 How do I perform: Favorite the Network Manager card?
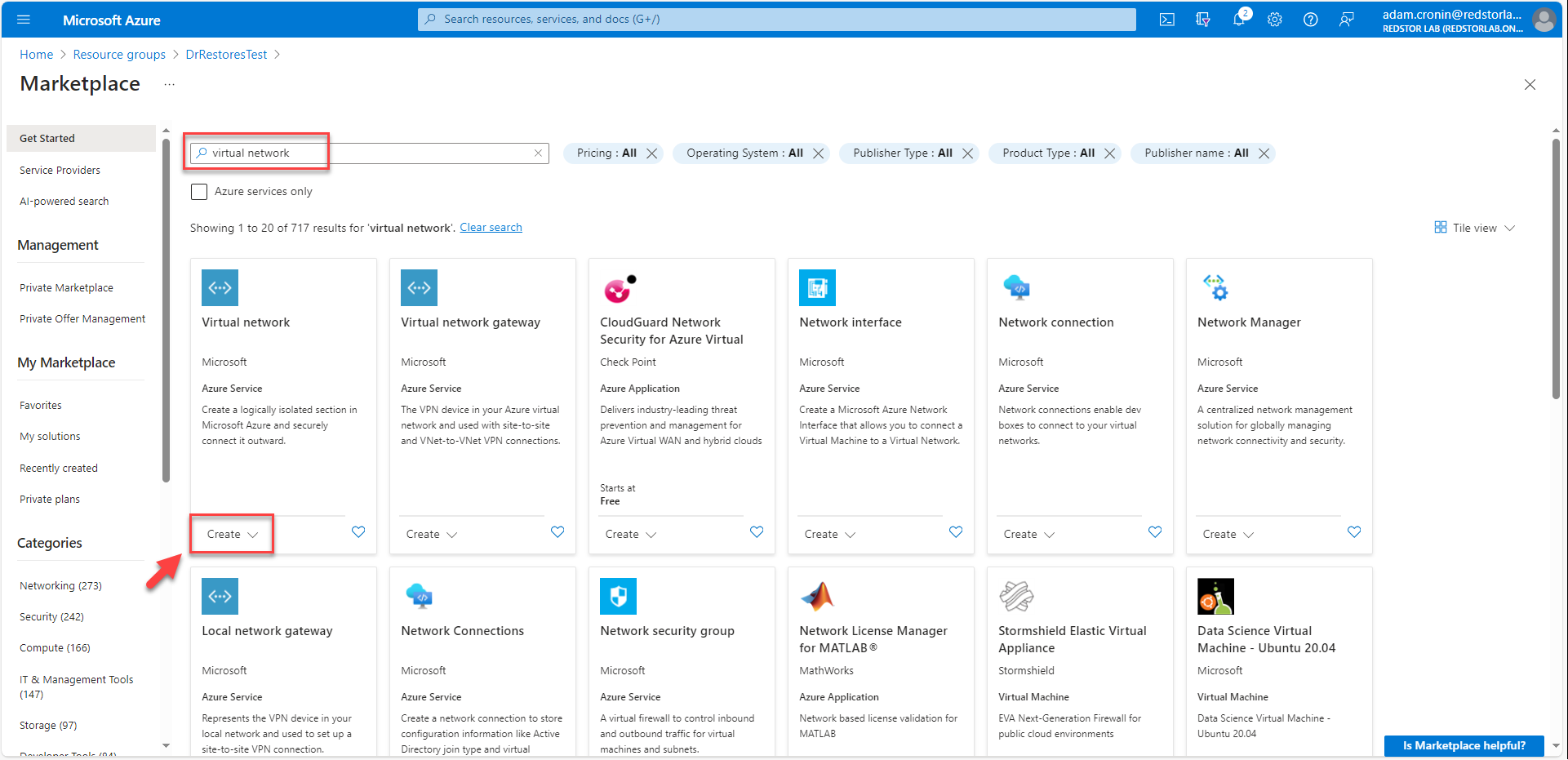click(1354, 532)
